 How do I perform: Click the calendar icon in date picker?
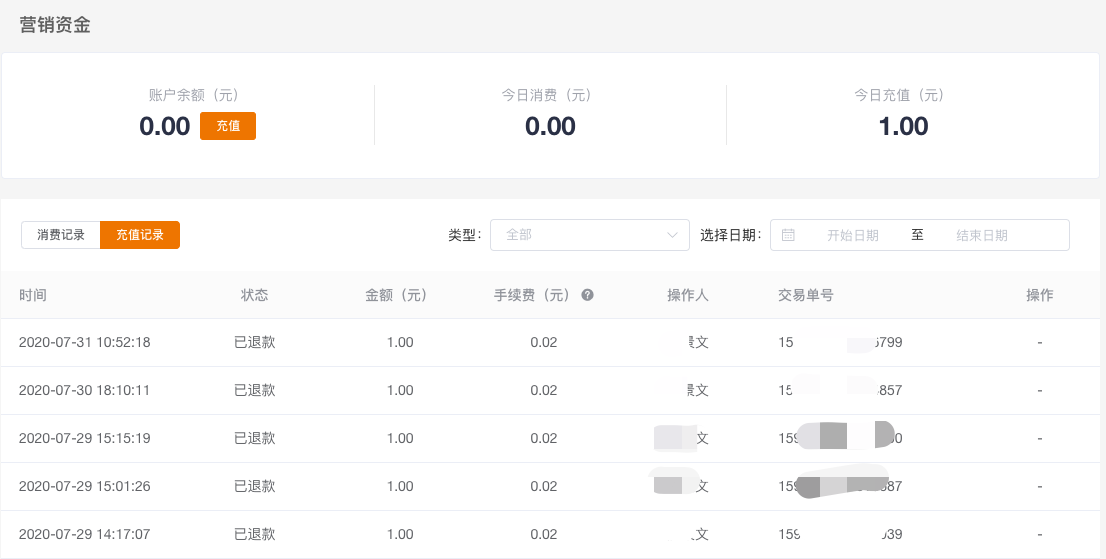click(x=788, y=235)
